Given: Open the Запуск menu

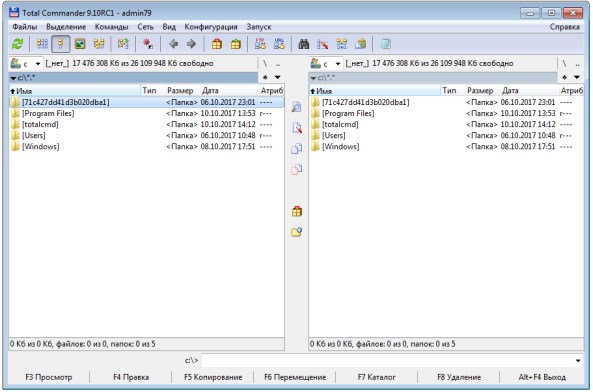Looking at the screenshot, I should click(259, 27).
